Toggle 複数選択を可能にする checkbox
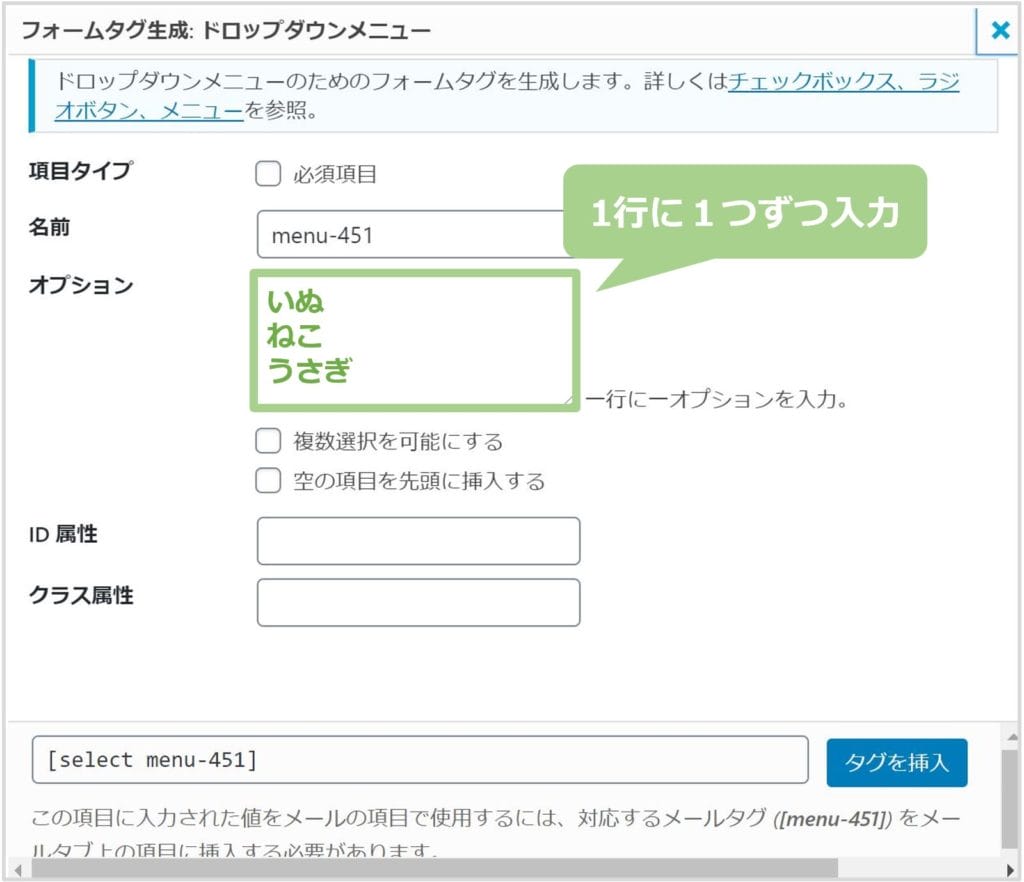This screenshot has width=1024, height=882. pos(268,441)
